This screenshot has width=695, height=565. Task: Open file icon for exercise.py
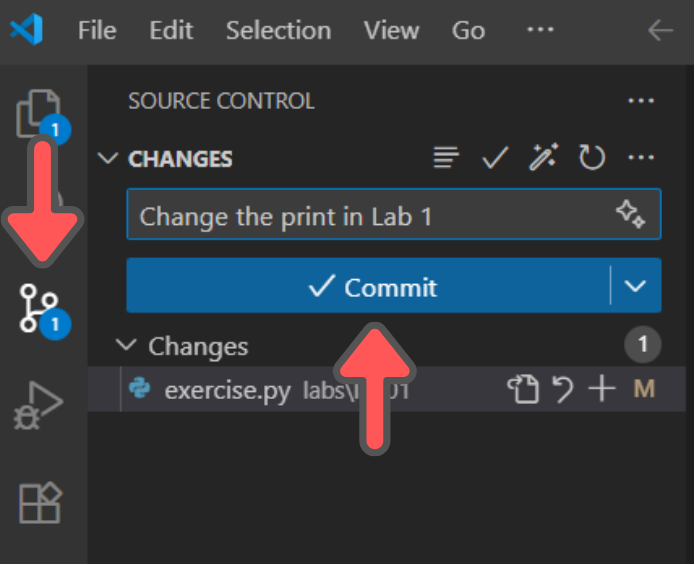coord(523,389)
